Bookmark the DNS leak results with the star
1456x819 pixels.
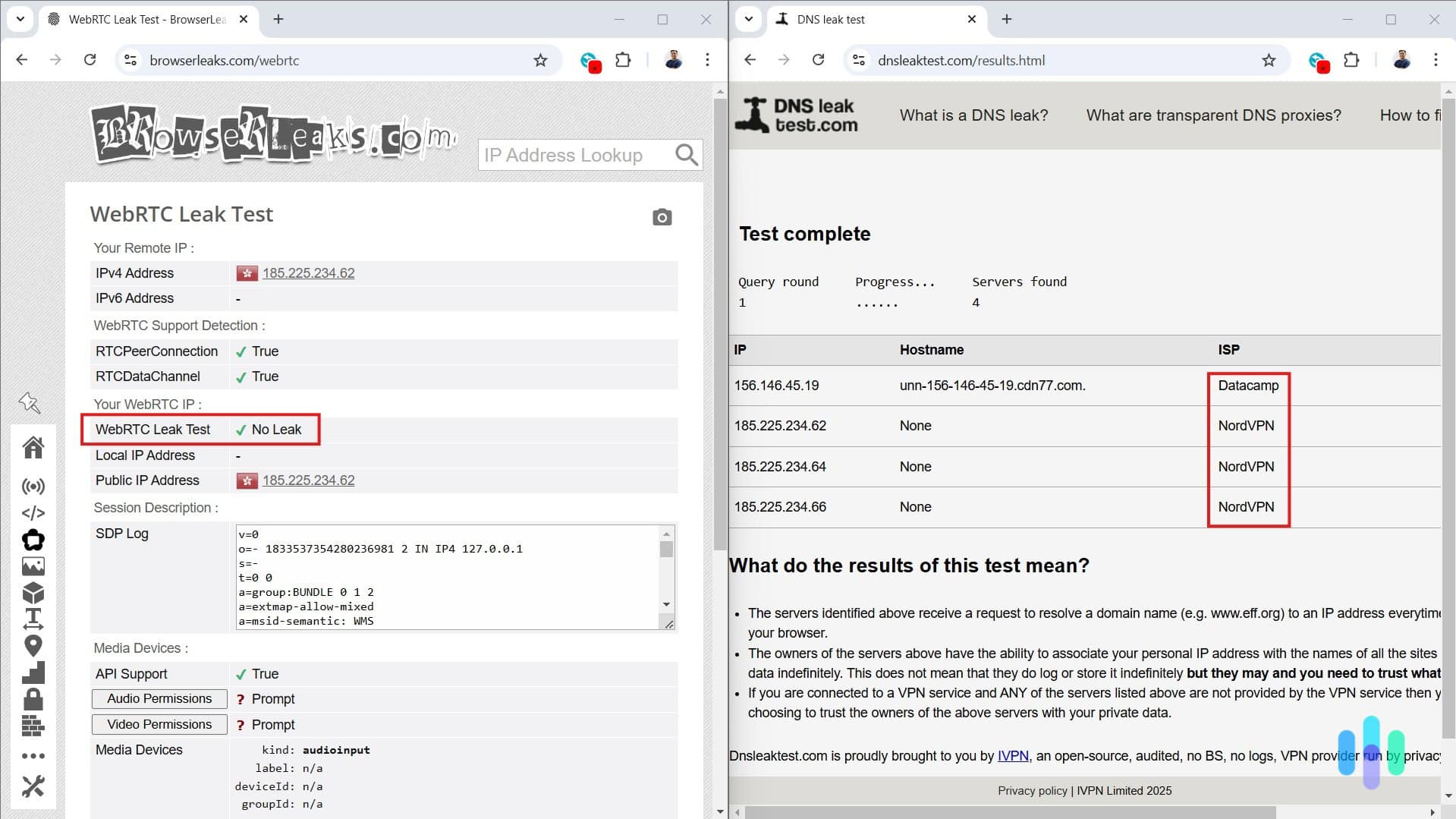tap(1269, 60)
